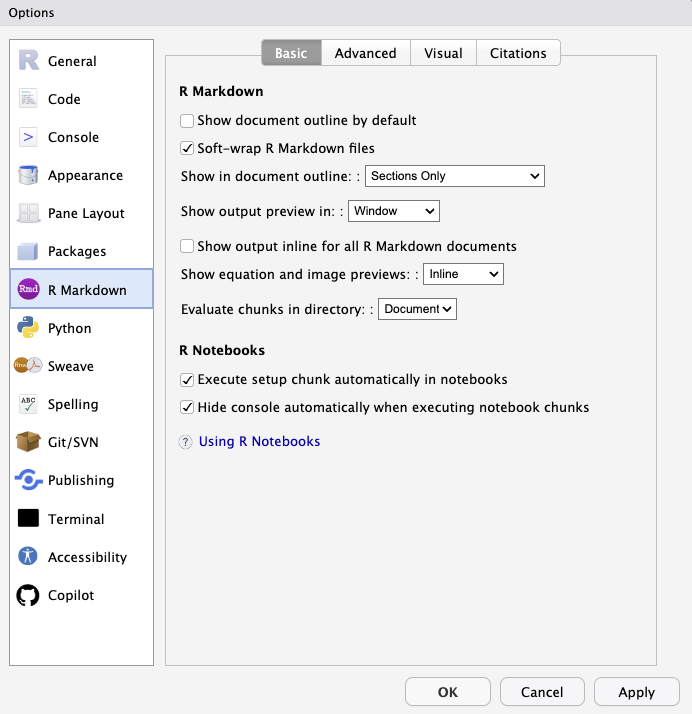Click the Apply button
Image resolution: width=692 pixels, height=714 pixels.
pyautogui.click(x=636, y=692)
